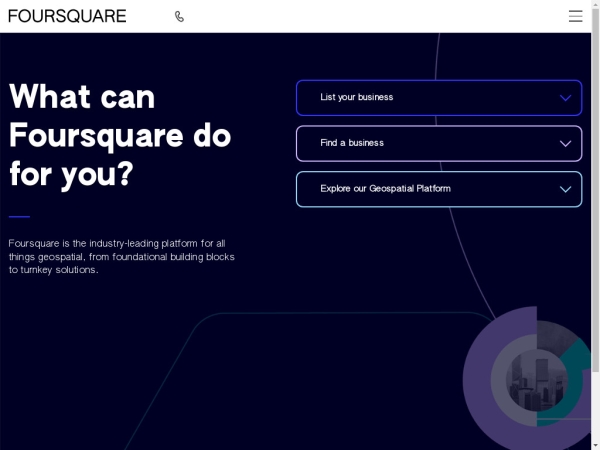Click the Foursquare logo
This screenshot has width=600, height=450.
coord(67,16)
